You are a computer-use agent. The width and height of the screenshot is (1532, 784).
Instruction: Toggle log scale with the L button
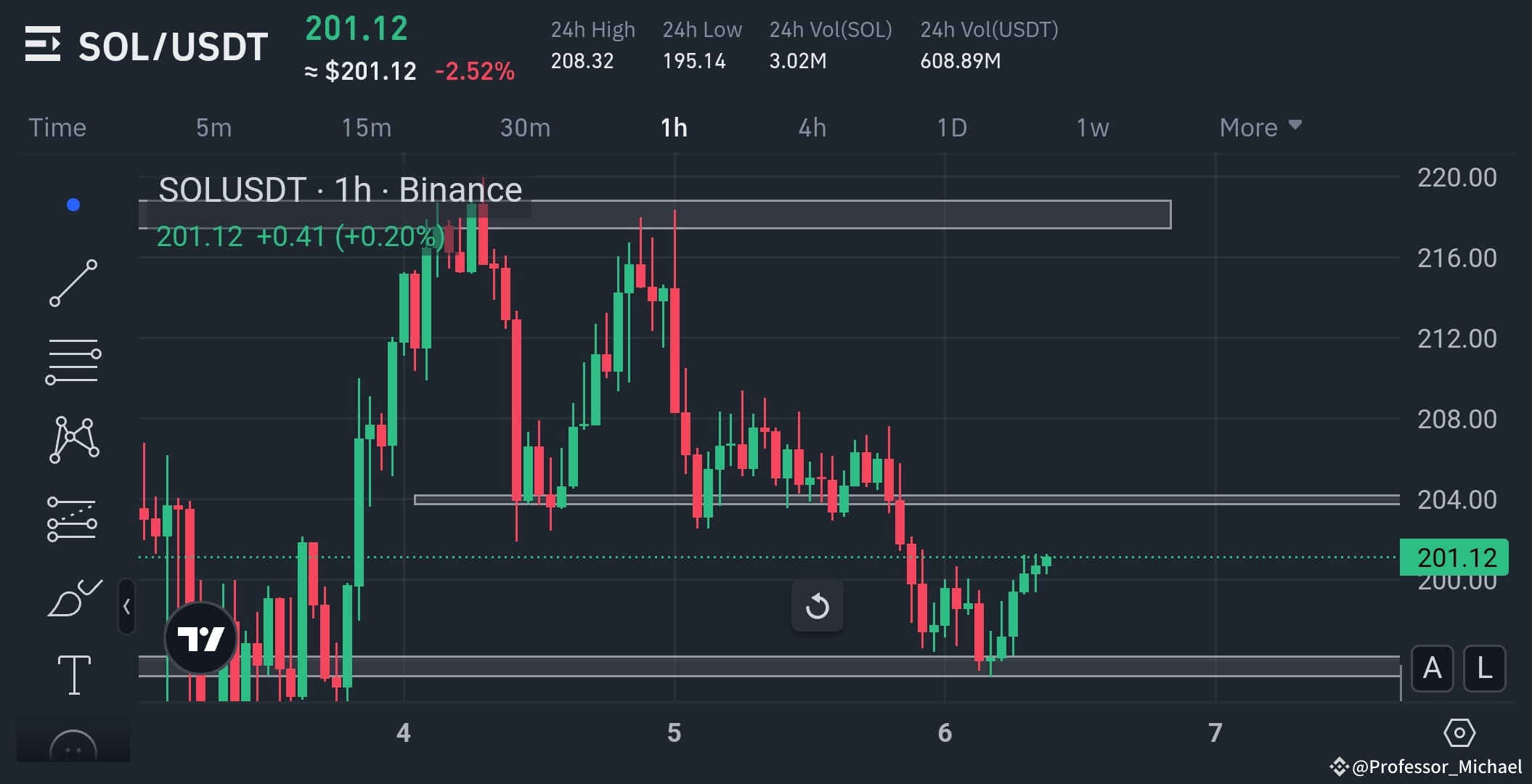(x=1484, y=669)
